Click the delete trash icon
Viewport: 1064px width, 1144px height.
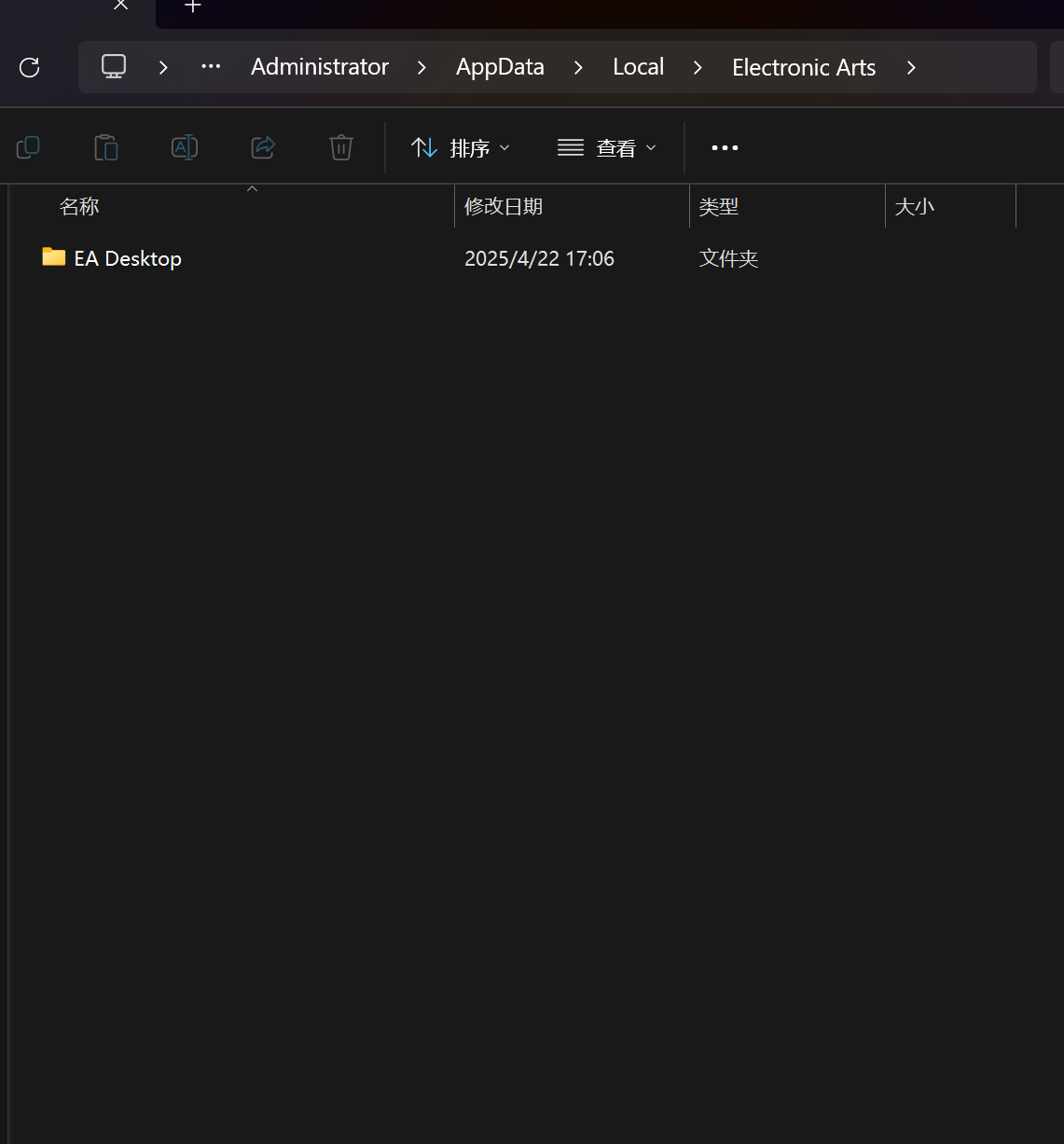(x=341, y=147)
